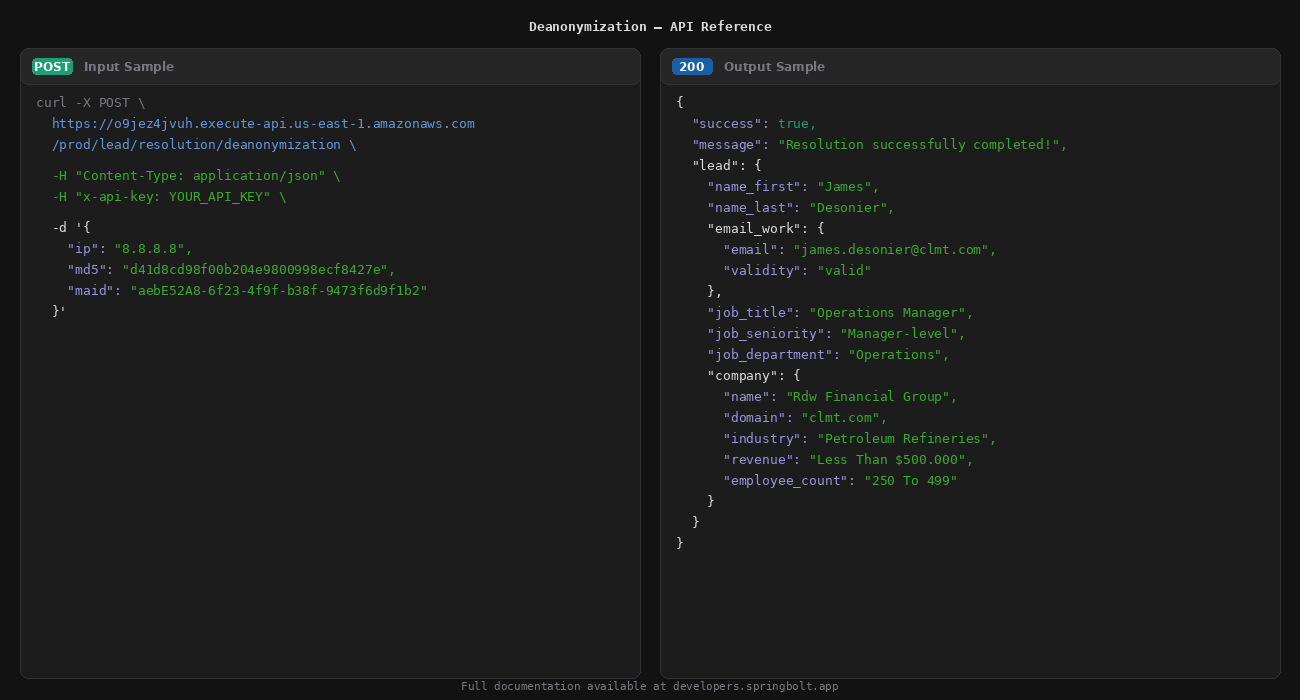Click the amazonaws.com endpoint URL line
1300x700 pixels.
click(x=263, y=124)
